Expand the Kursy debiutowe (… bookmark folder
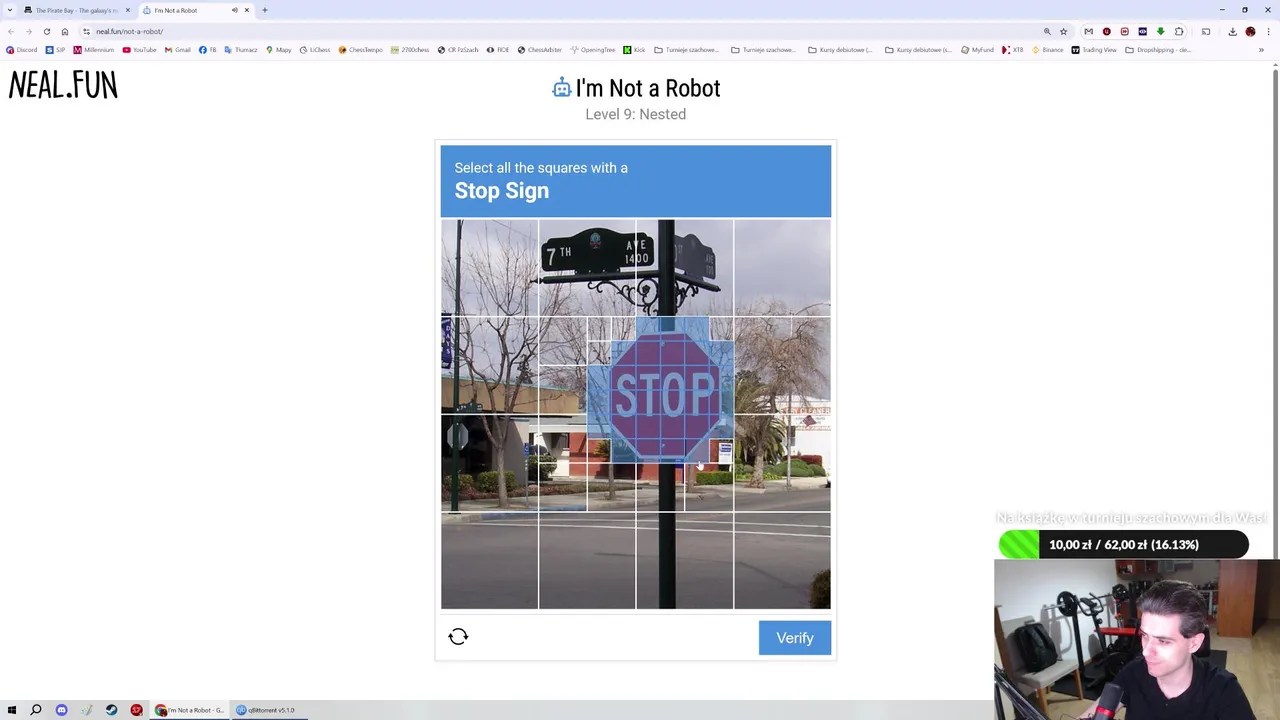The height and width of the screenshot is (720, 1280). click(x=840, y=50)
